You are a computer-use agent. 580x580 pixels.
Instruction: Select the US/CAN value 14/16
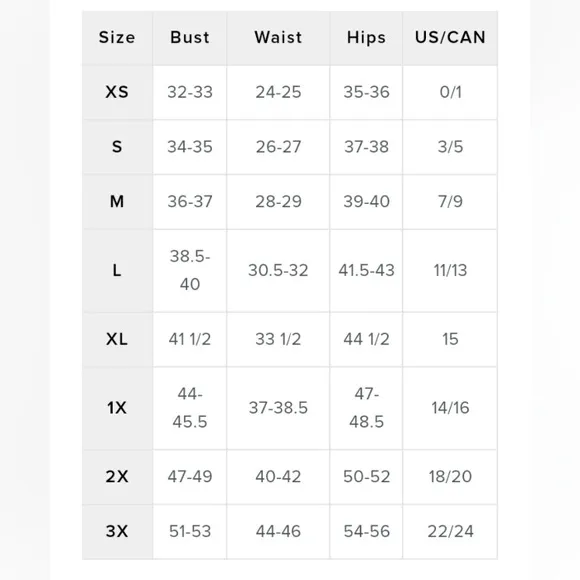coord(450,408)
